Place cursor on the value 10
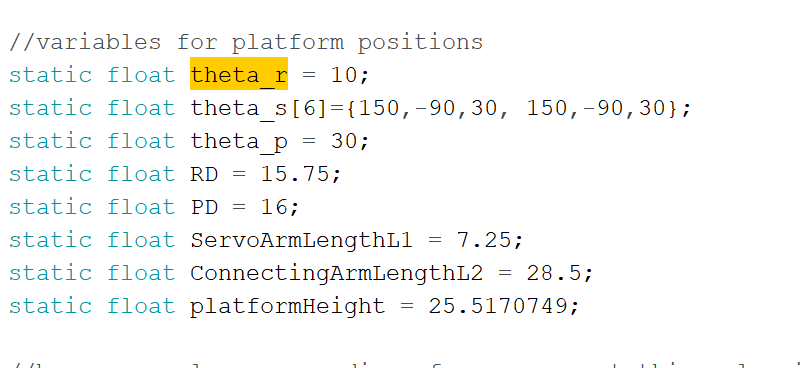809x368 pixels. click(344, 75)
